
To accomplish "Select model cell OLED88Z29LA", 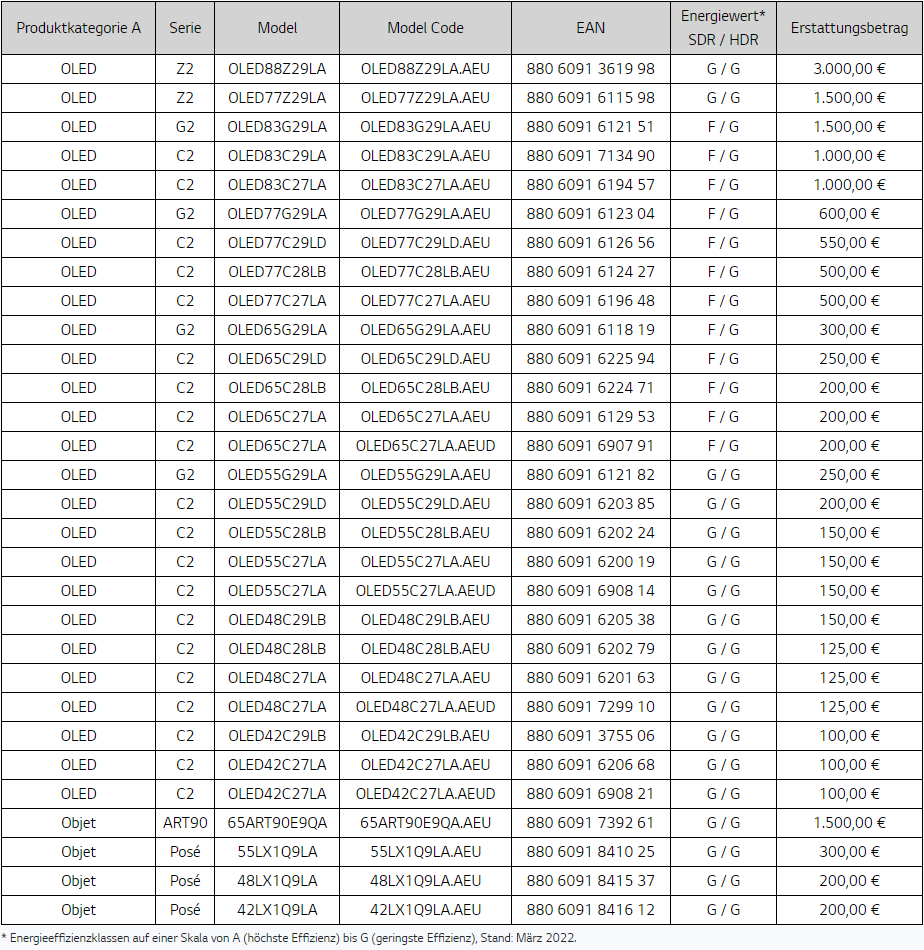I will 277,69.
